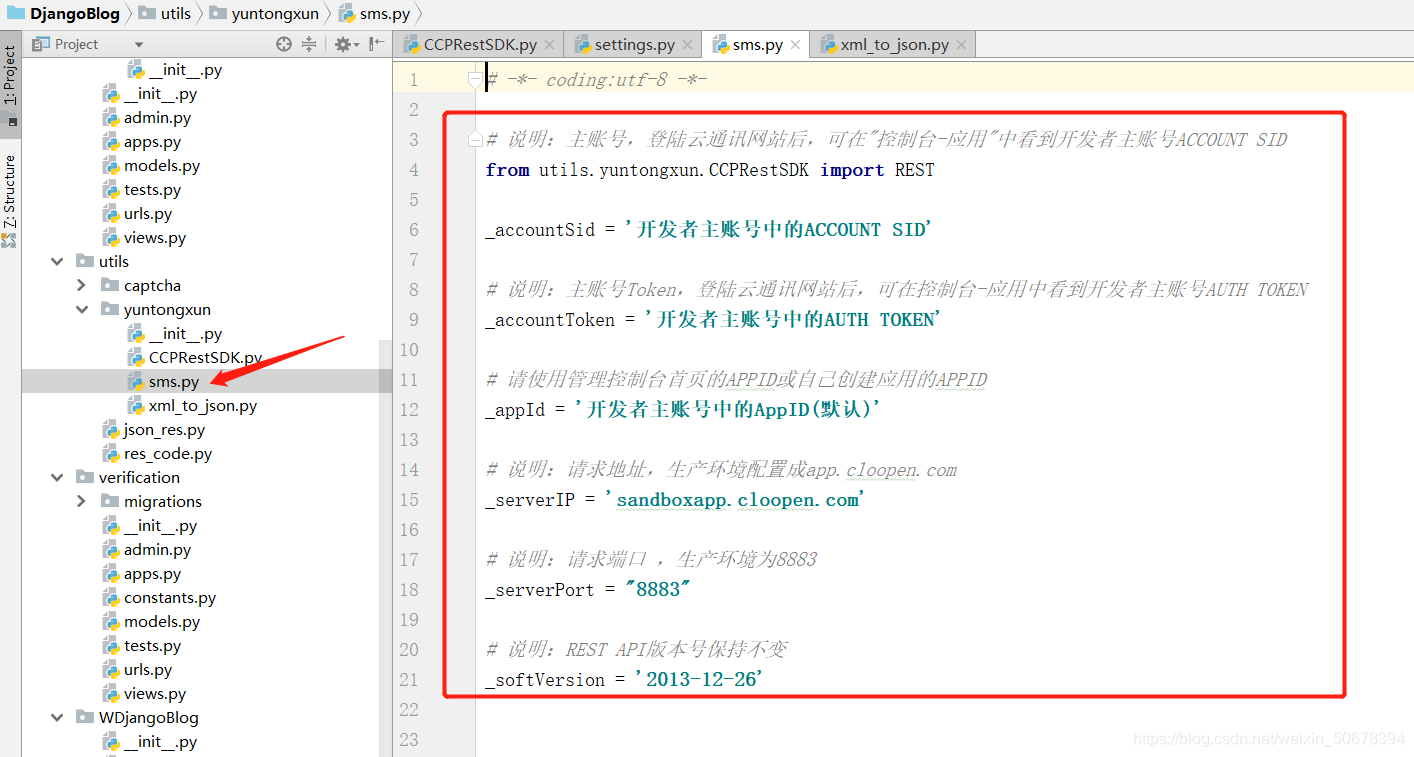Click the constants.py Python file icon
1414x757 pixels.
click(x=111, y=597)
